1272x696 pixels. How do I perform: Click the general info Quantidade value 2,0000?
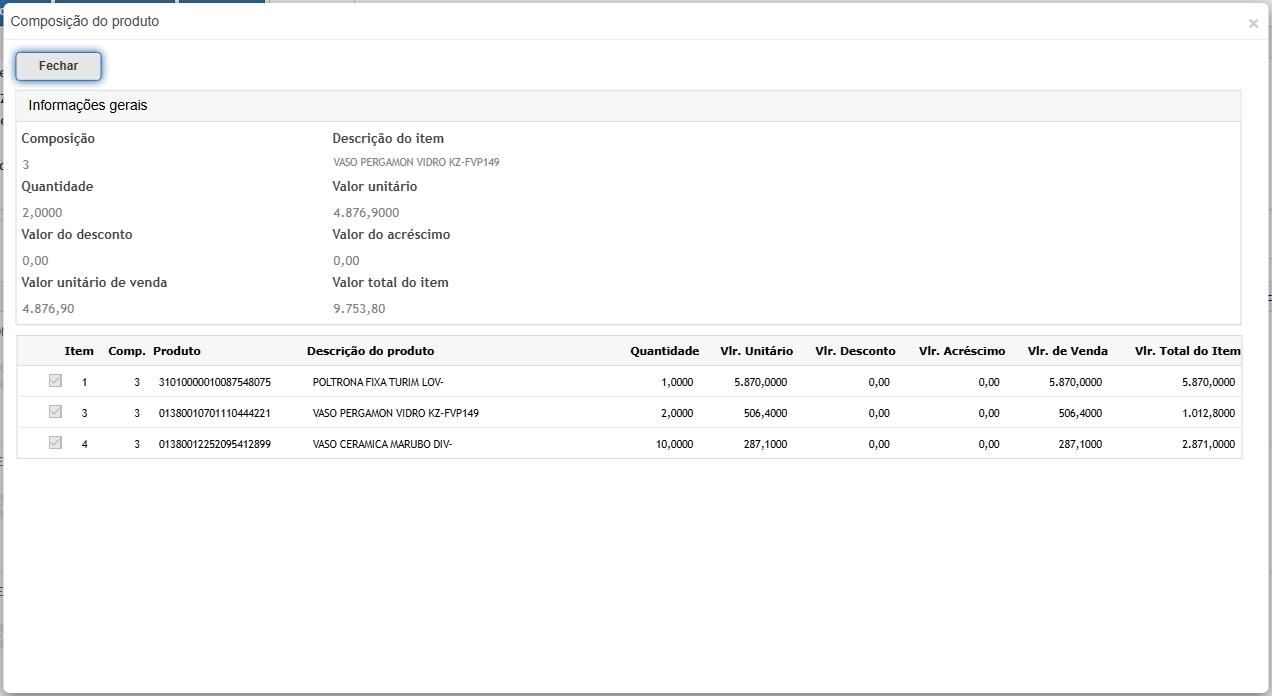(43, 212)
